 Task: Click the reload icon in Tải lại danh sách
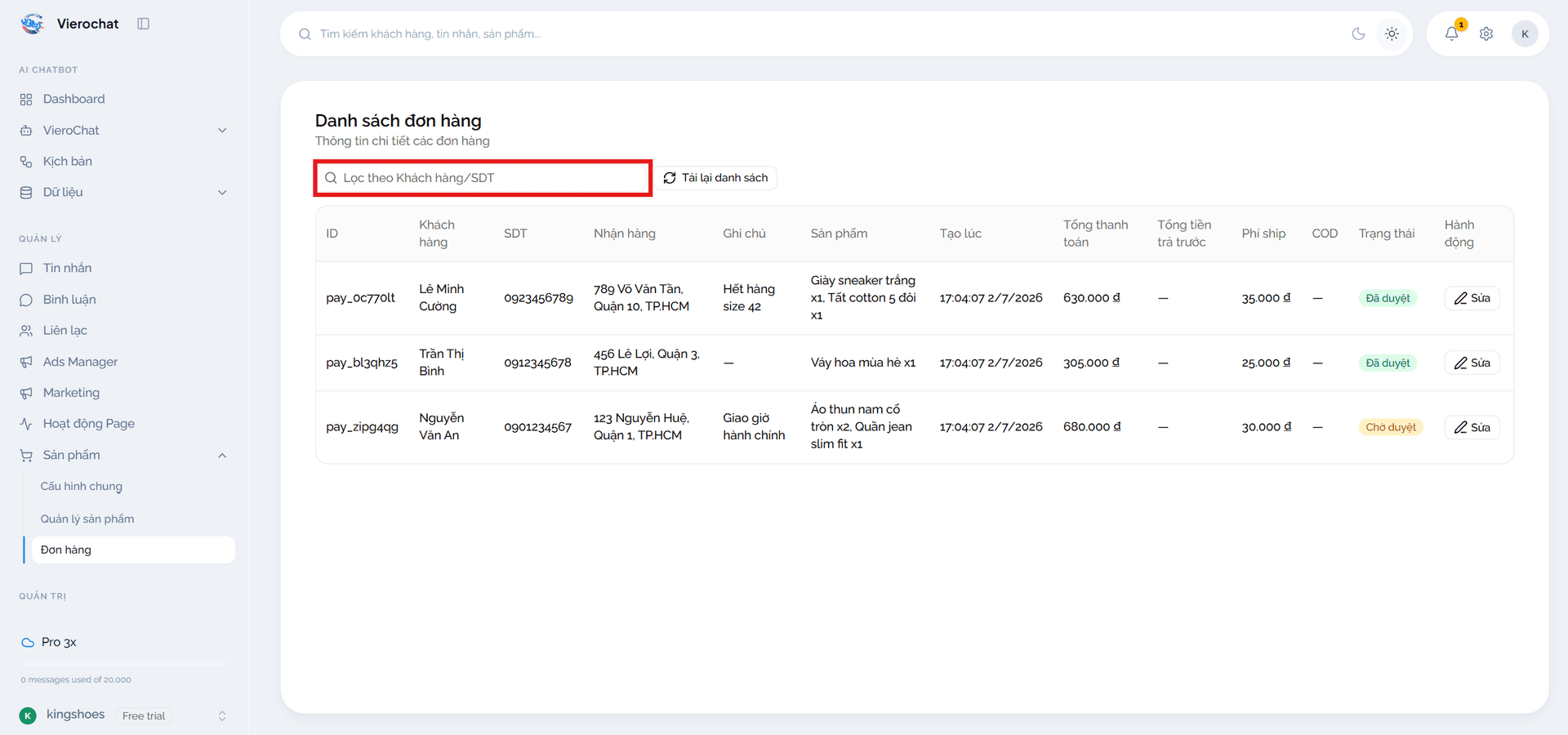(670, 178)
